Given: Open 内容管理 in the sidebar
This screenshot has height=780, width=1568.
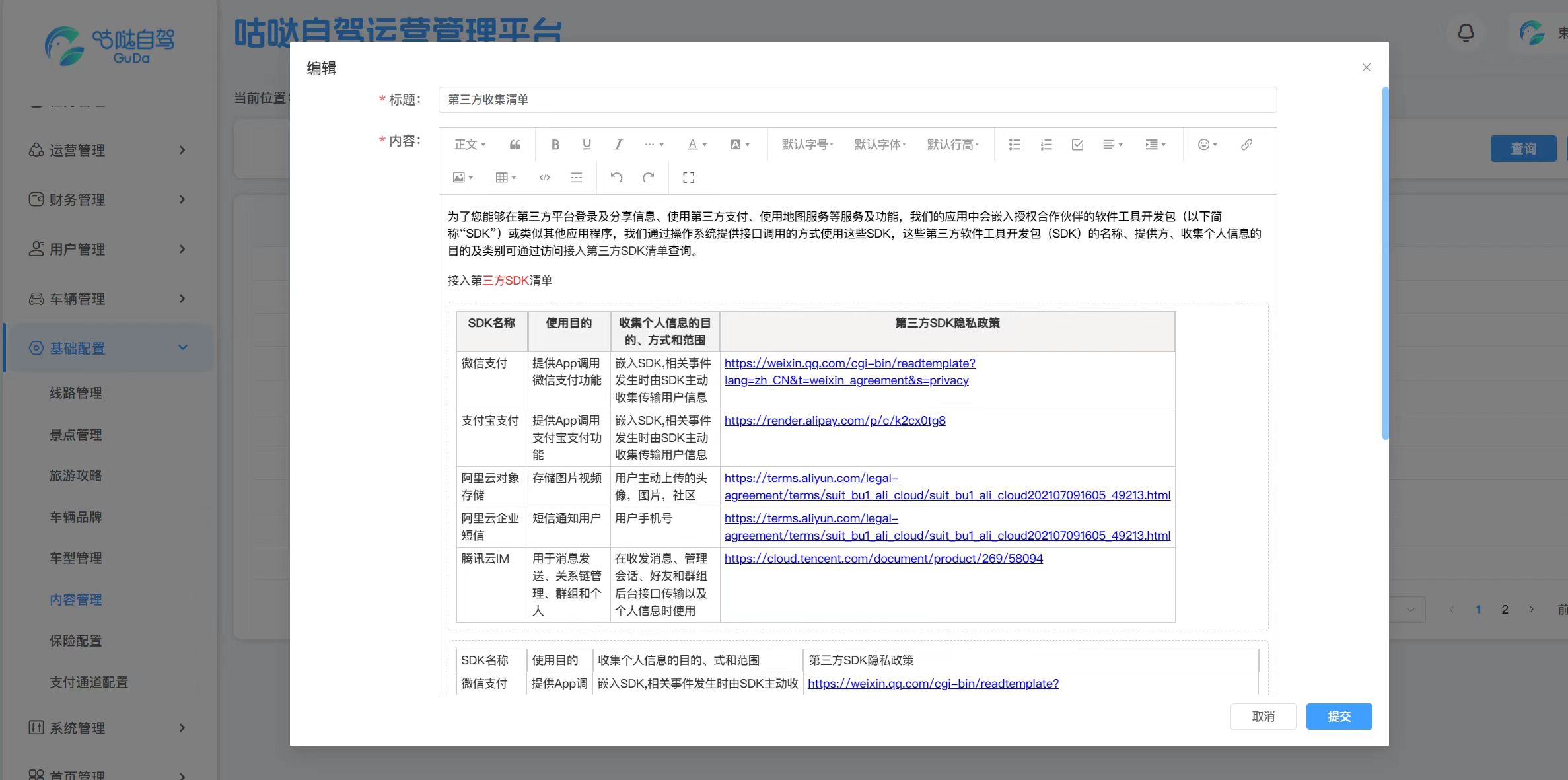Looking at the screenshot, I should [76, 600].
